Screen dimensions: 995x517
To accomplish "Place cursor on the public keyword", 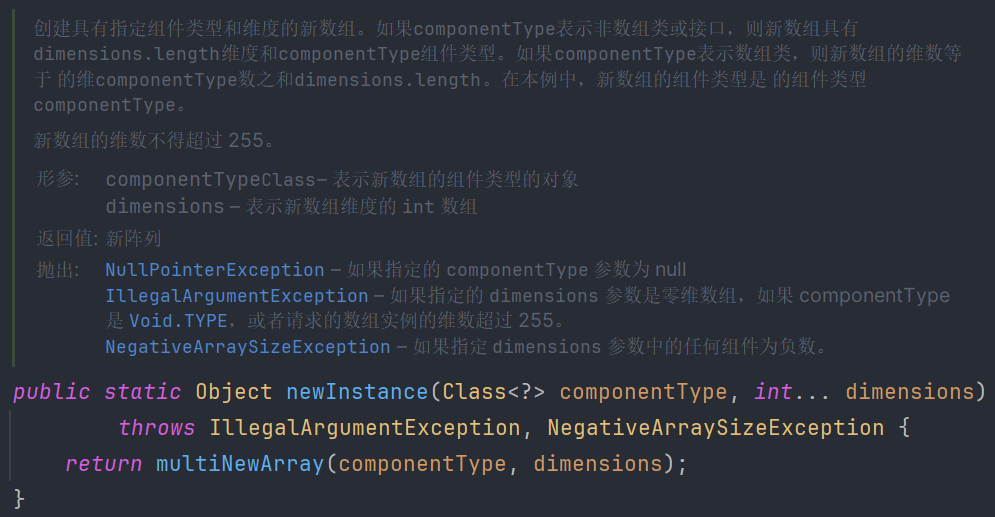I will click(x=52, y=392).
